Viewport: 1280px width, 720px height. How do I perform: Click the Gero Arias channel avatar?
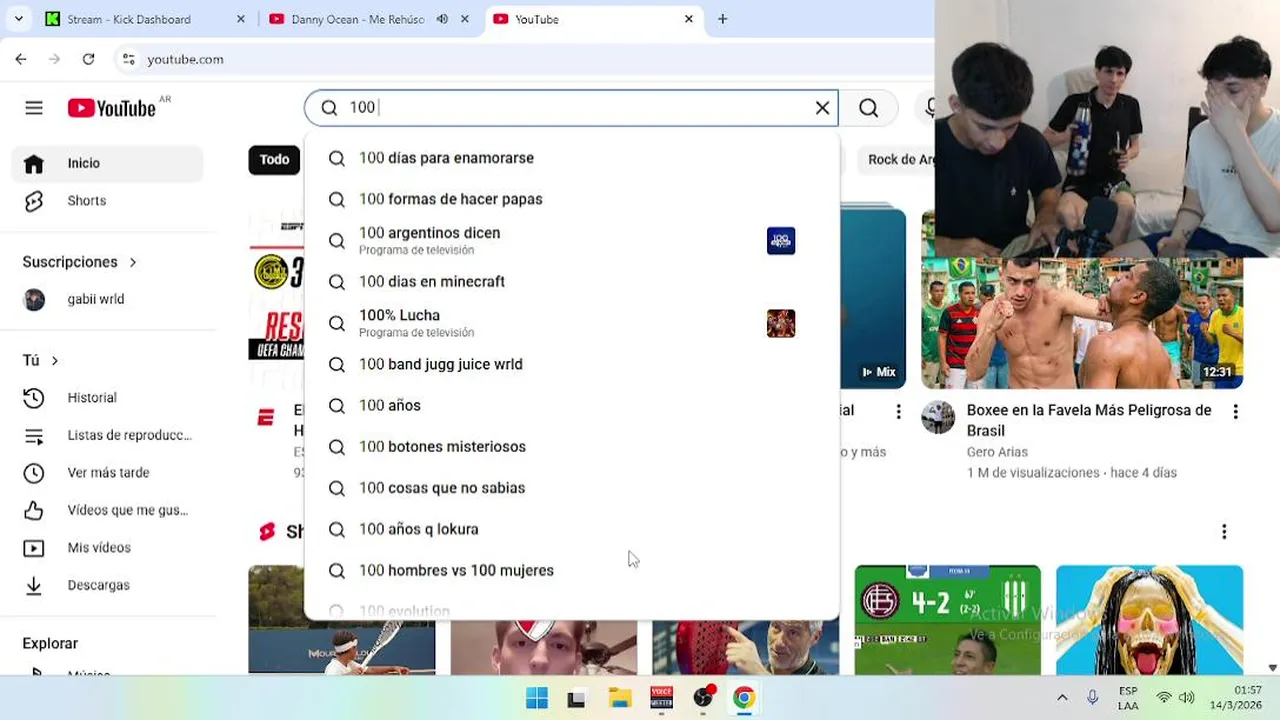pyautogui.click(x=938, y=417)
